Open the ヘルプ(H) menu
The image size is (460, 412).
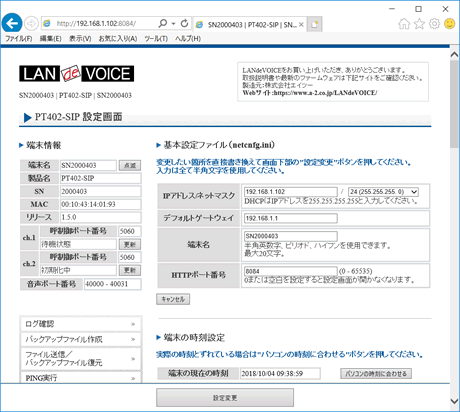[x=188, y=39]
